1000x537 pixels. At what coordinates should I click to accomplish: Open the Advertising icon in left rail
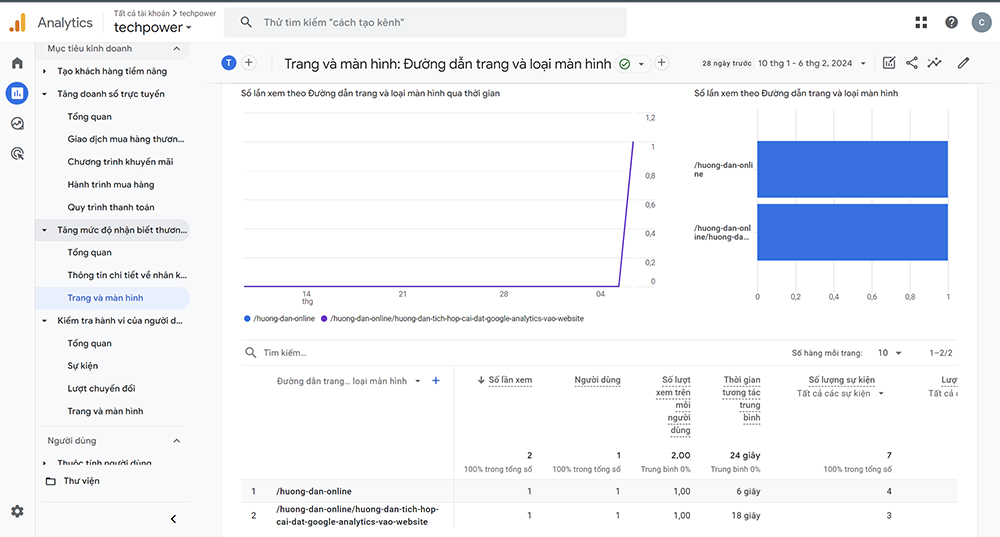coord(17,154)
